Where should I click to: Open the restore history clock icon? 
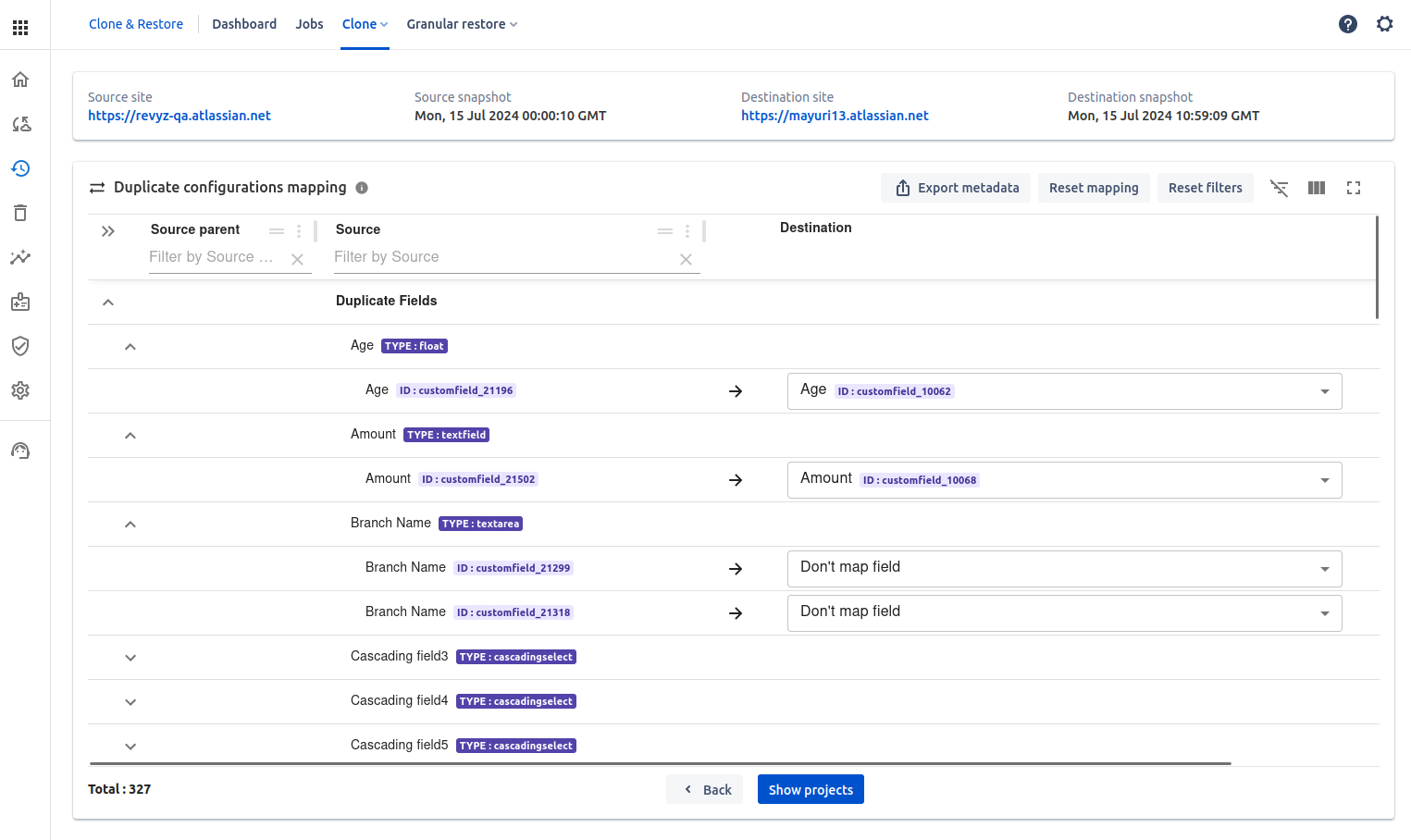(20, 168)
